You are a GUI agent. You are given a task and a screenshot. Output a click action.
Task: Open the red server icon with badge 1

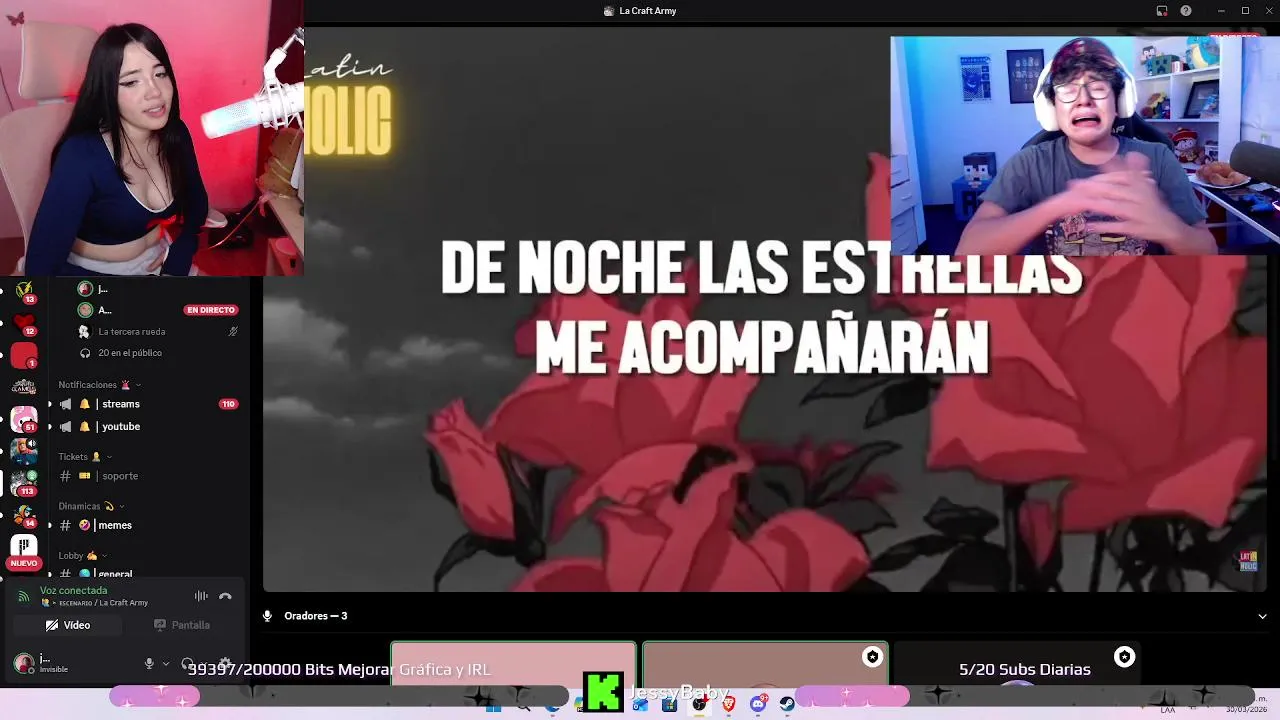[x=24, y=355]
